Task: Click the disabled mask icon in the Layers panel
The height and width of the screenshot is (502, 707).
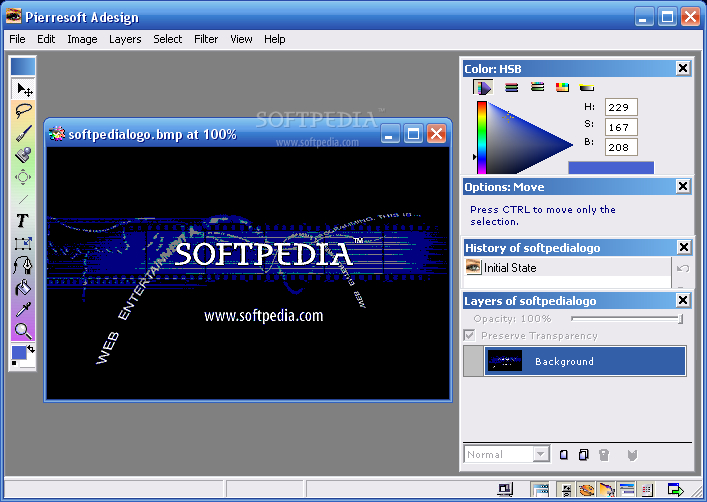Action: [x=632, y=455]
